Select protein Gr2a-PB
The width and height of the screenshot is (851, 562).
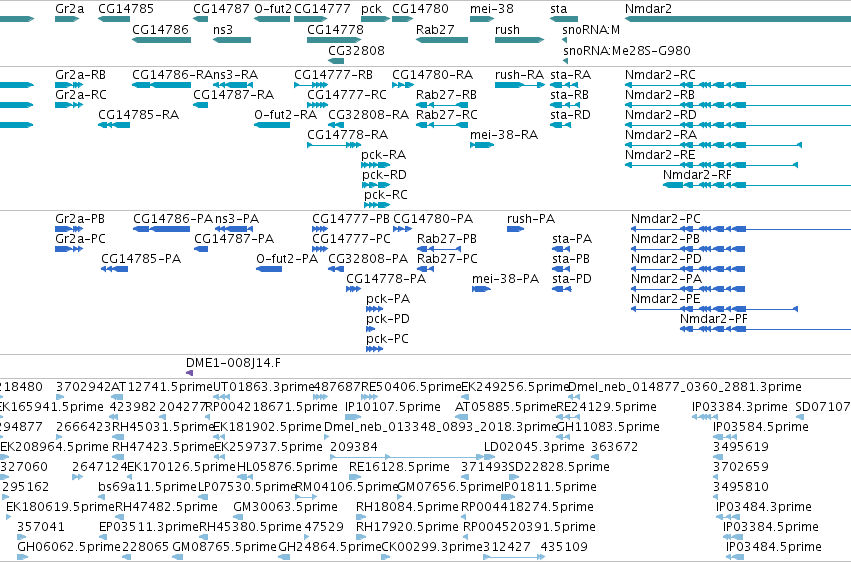(x=69, y=229)
